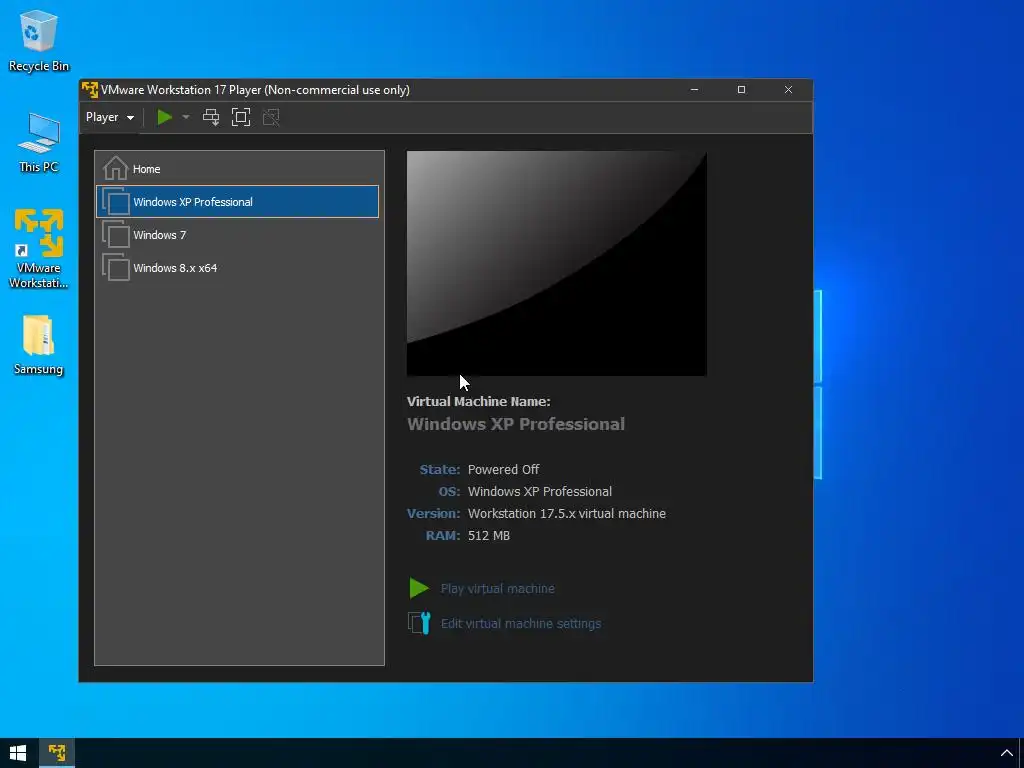Click VMware Player taskbar icon
Viewport: 1024px width, 768px height.
[57, 753]
